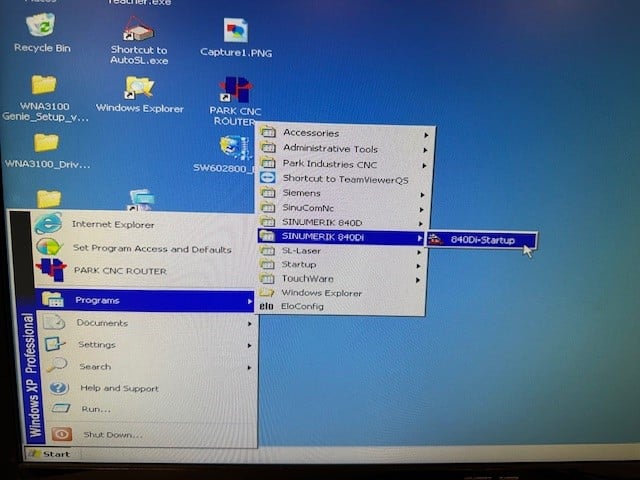This screenshot has height=480, width=640.
Task: Expand the SinuComNc submenu arrow
Action: coord(421,210)
